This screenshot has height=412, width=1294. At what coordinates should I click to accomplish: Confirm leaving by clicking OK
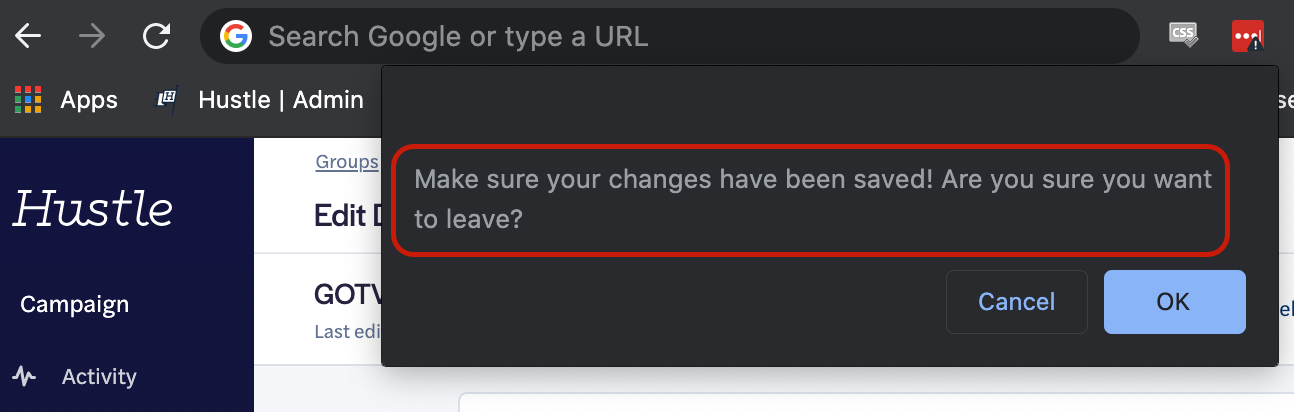point(1174,301)
